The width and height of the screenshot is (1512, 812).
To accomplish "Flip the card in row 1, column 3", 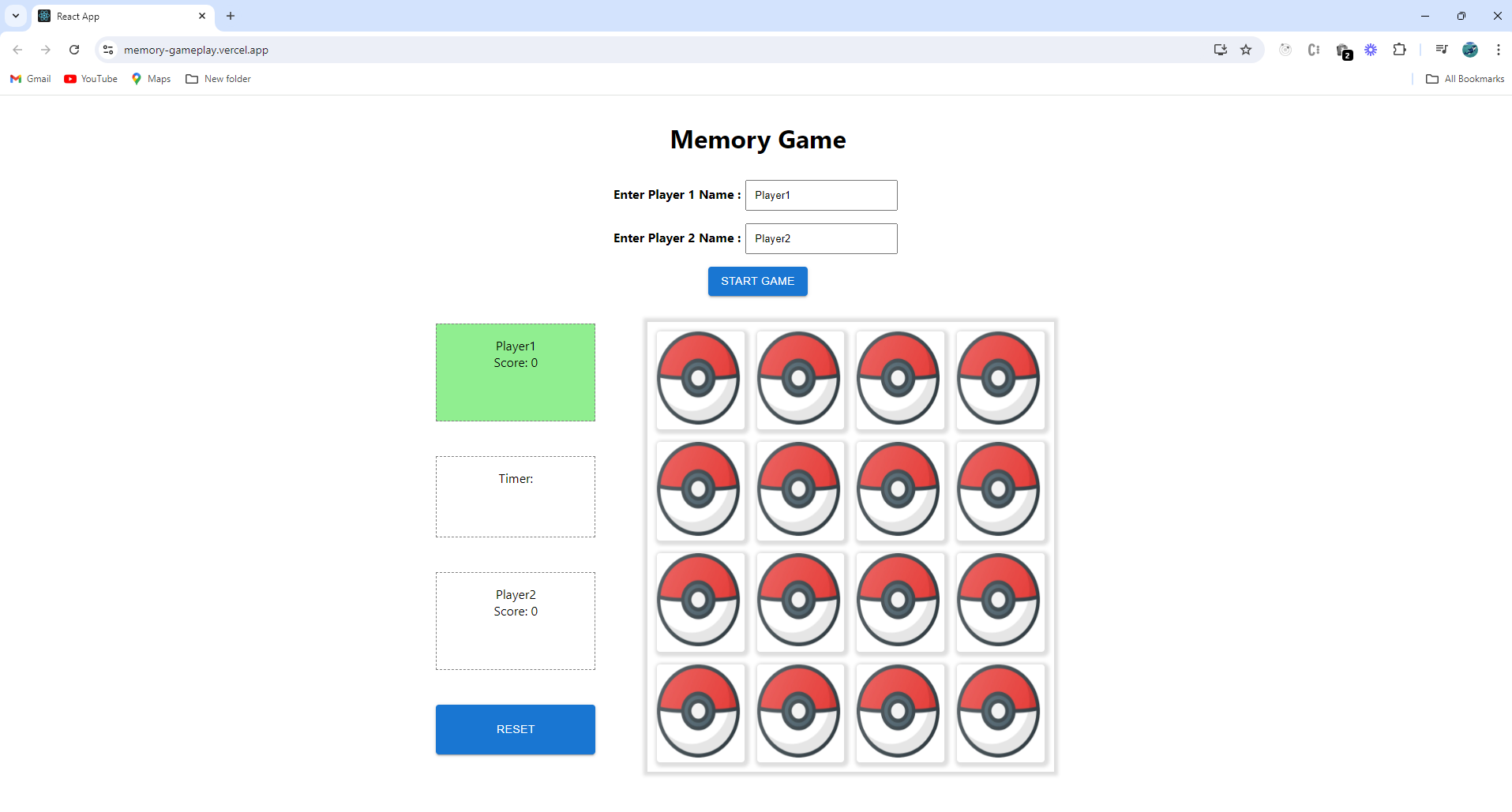I will click(900, 380).
